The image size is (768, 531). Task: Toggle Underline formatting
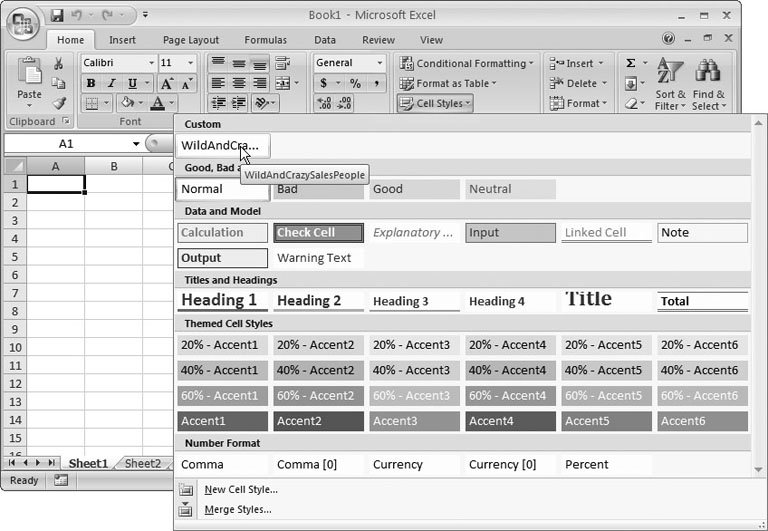[132, 83]
